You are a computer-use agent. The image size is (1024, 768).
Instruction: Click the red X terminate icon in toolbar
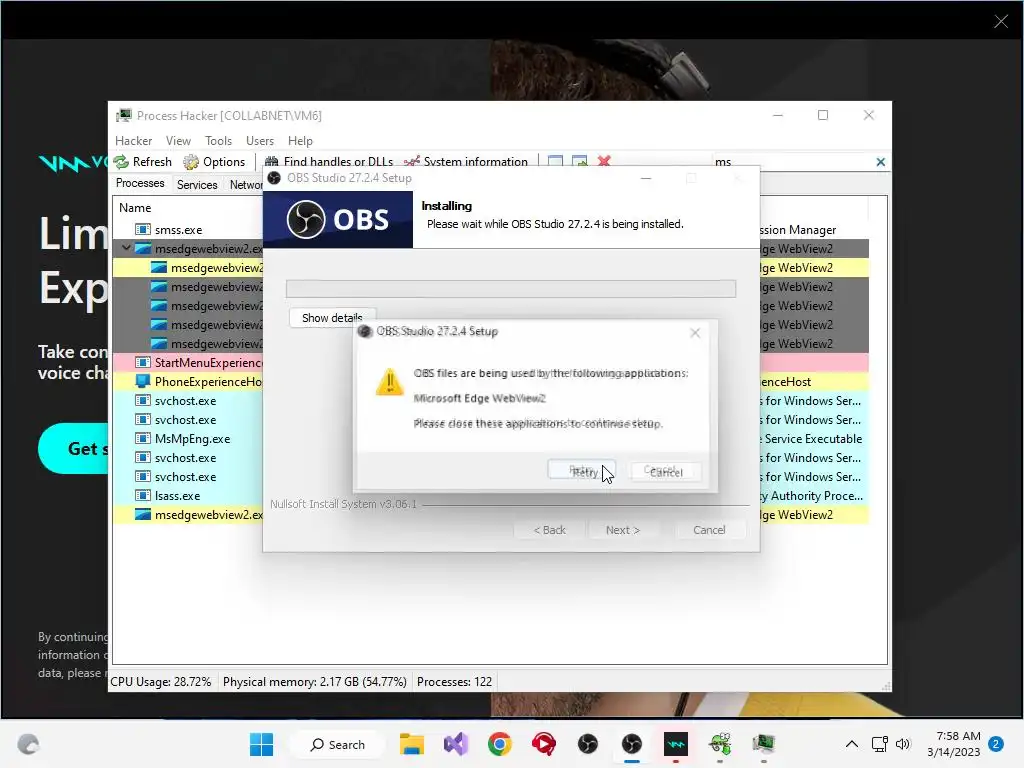[x=604, y=161]
